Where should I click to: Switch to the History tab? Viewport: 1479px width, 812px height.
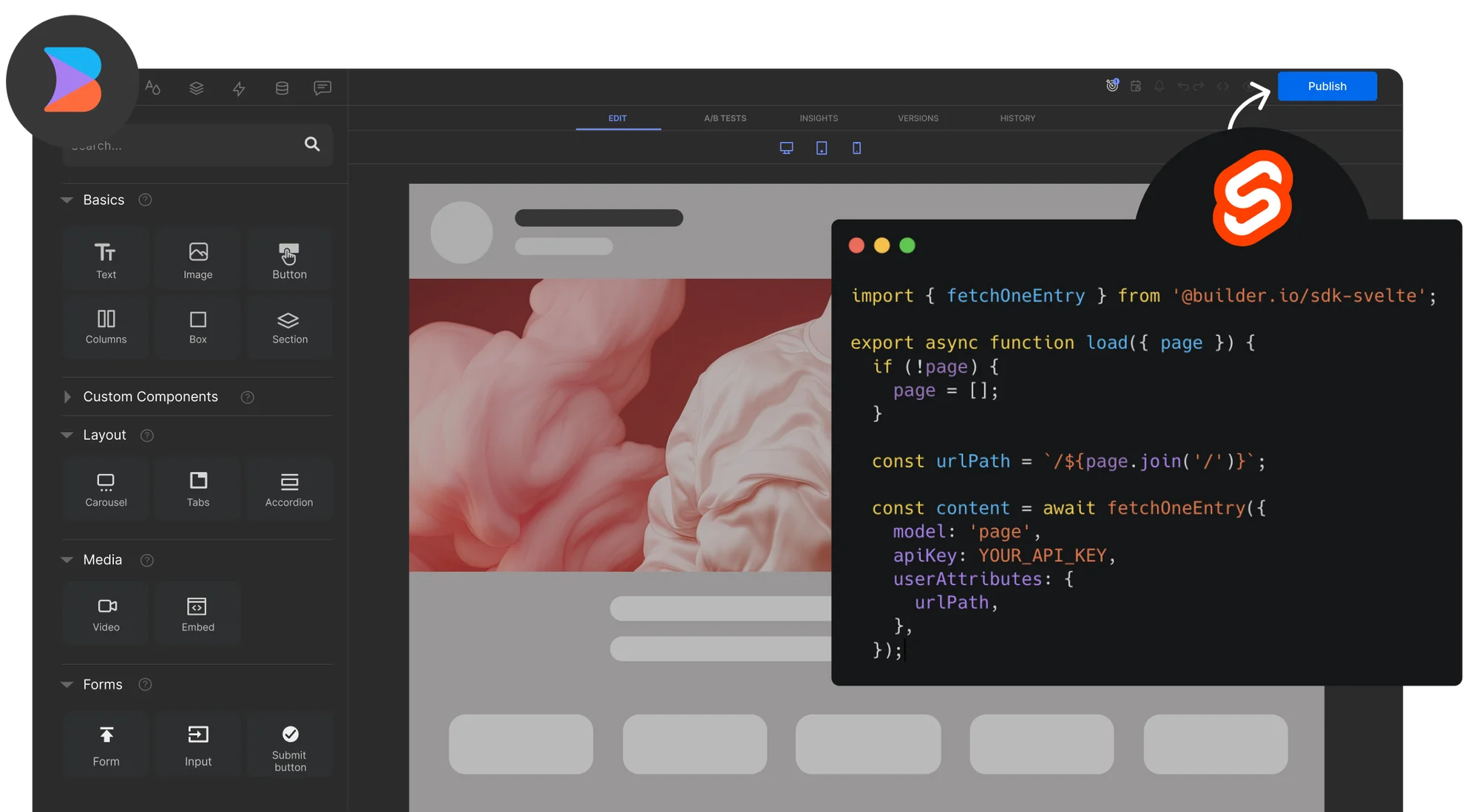pos(1017,118)
